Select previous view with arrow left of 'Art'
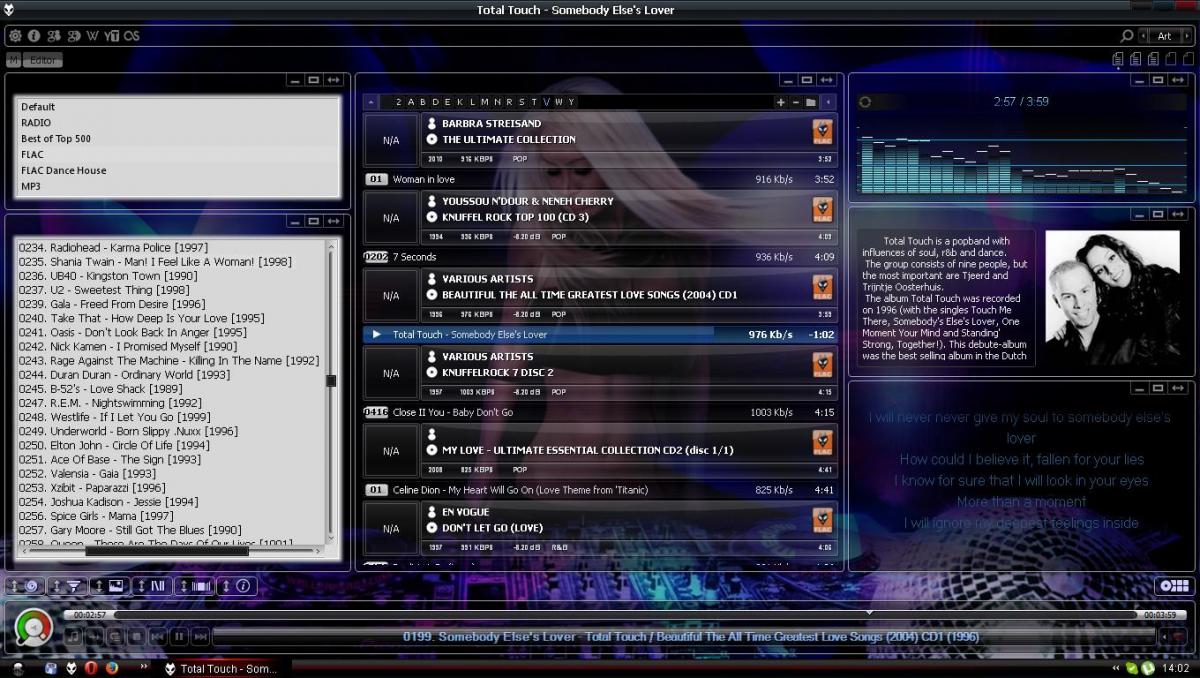The height and width of the screenshot is (678, 1200). click(x=1143, y=36)
